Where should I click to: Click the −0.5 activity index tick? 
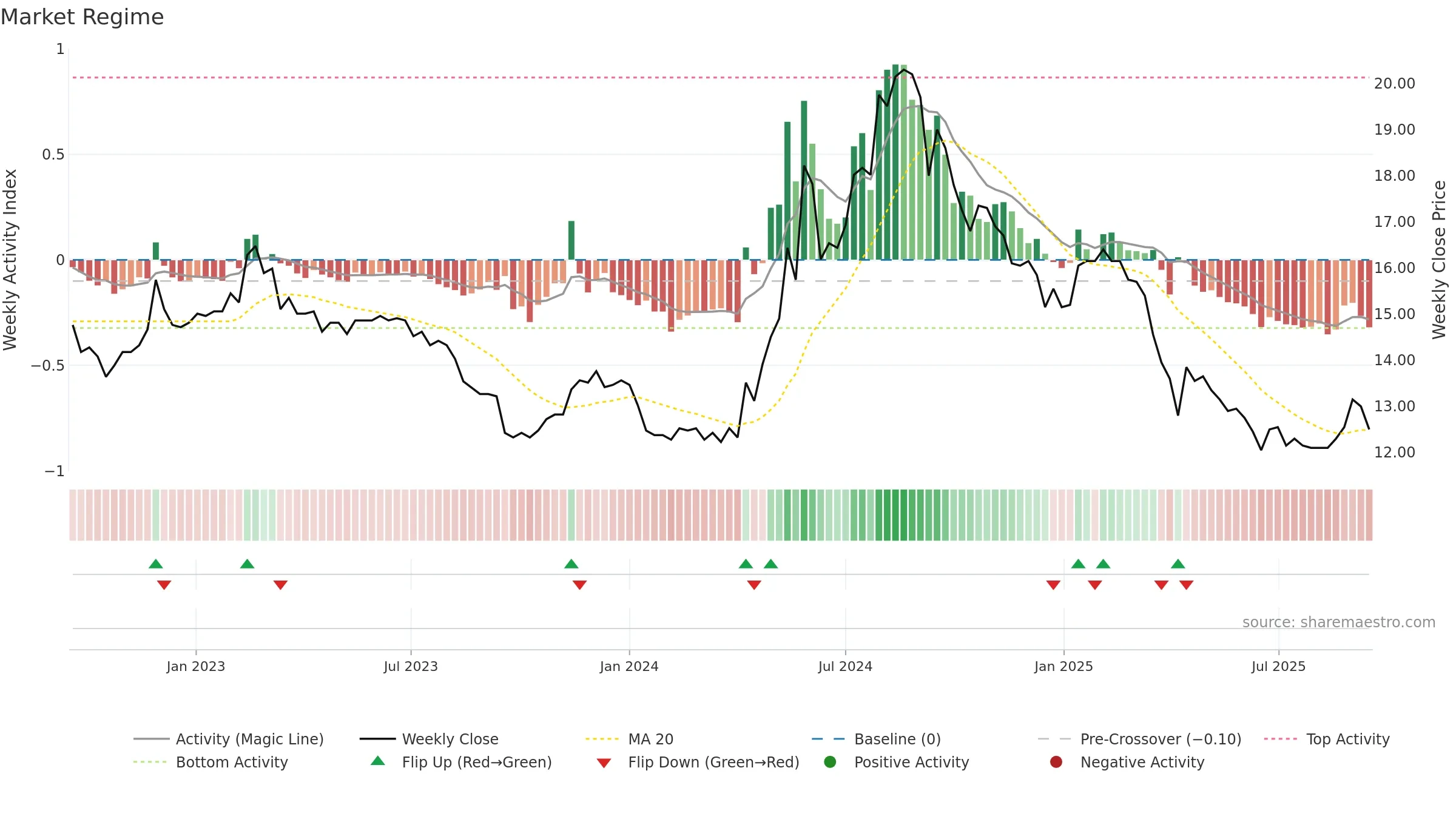[x=48, y=366]
